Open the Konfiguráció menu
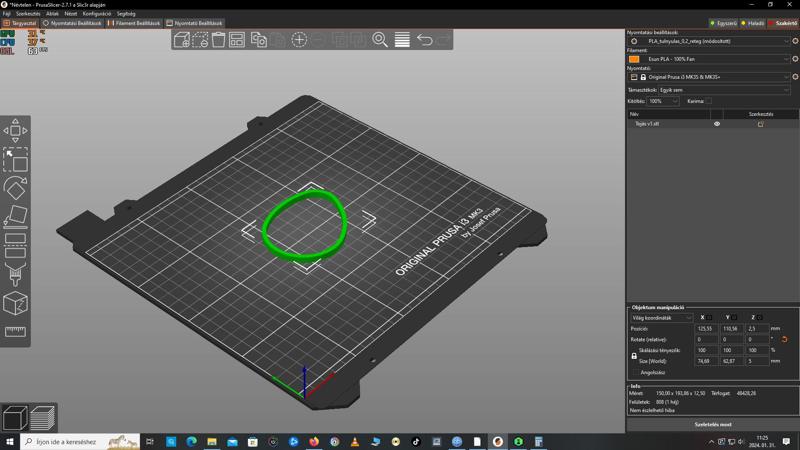 coord(97,14)
